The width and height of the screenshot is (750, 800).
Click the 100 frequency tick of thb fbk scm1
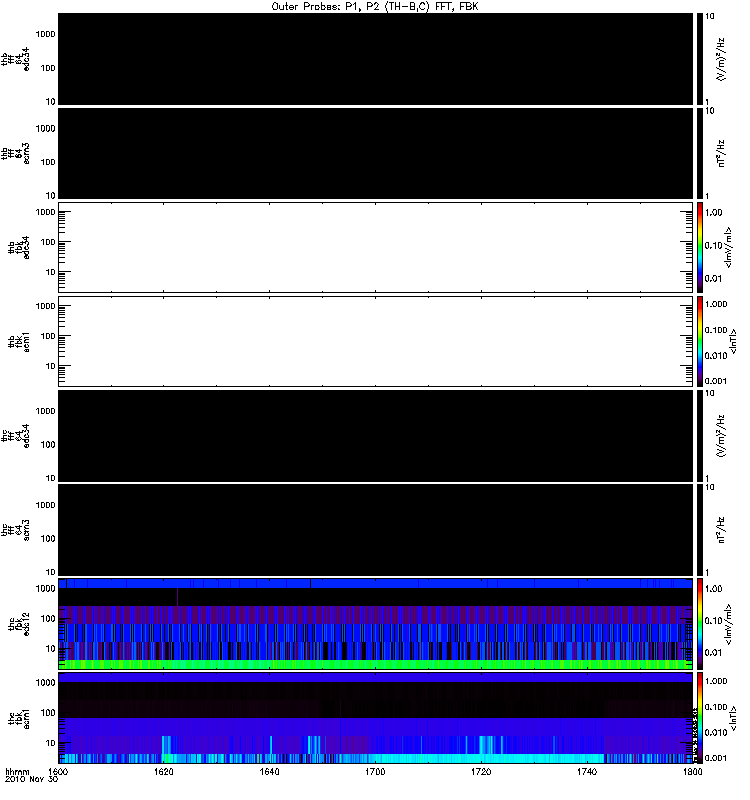pos(48,336)
